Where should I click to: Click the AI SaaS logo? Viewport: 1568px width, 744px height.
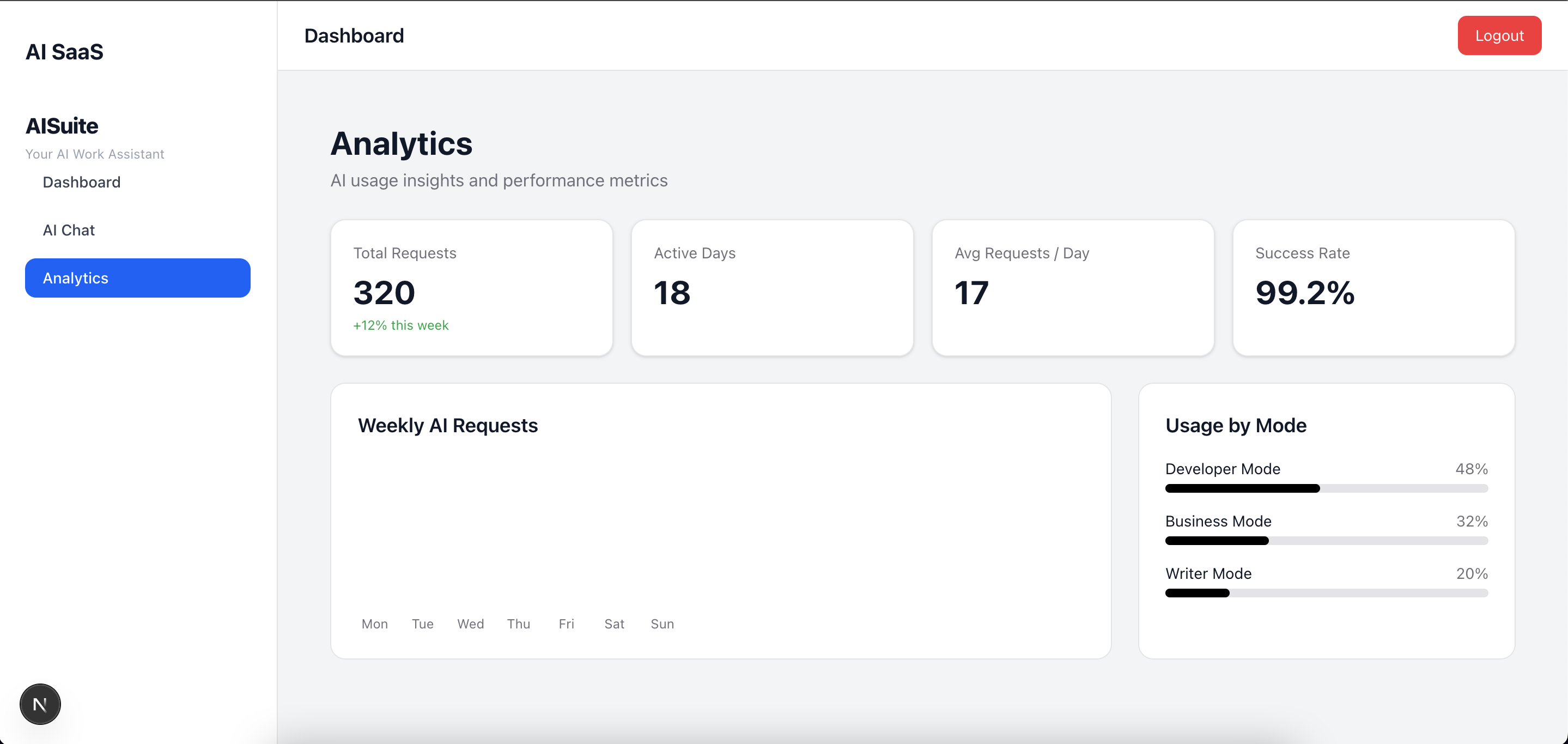[64, 52]
